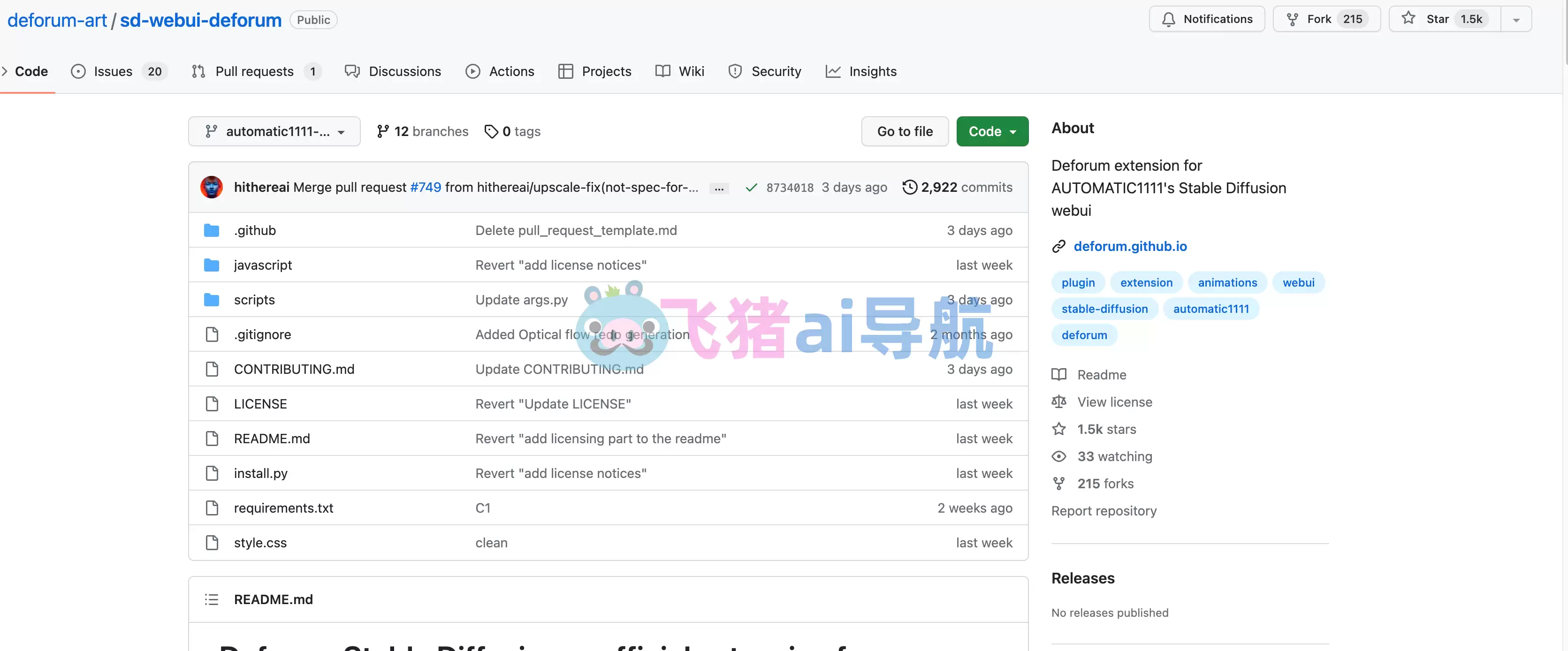This screenshot has height=651, width=1568.
Task: Click the branches icon beside 12 branches
Action: [382, 131]
